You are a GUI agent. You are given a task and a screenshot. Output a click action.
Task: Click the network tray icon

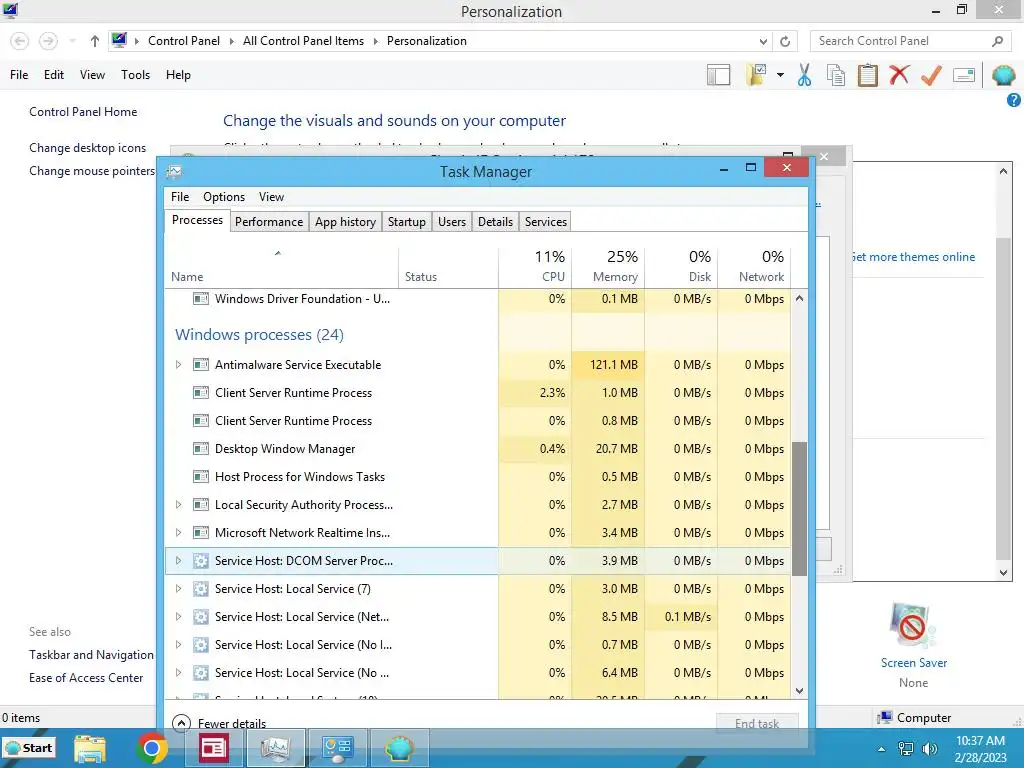906,749
